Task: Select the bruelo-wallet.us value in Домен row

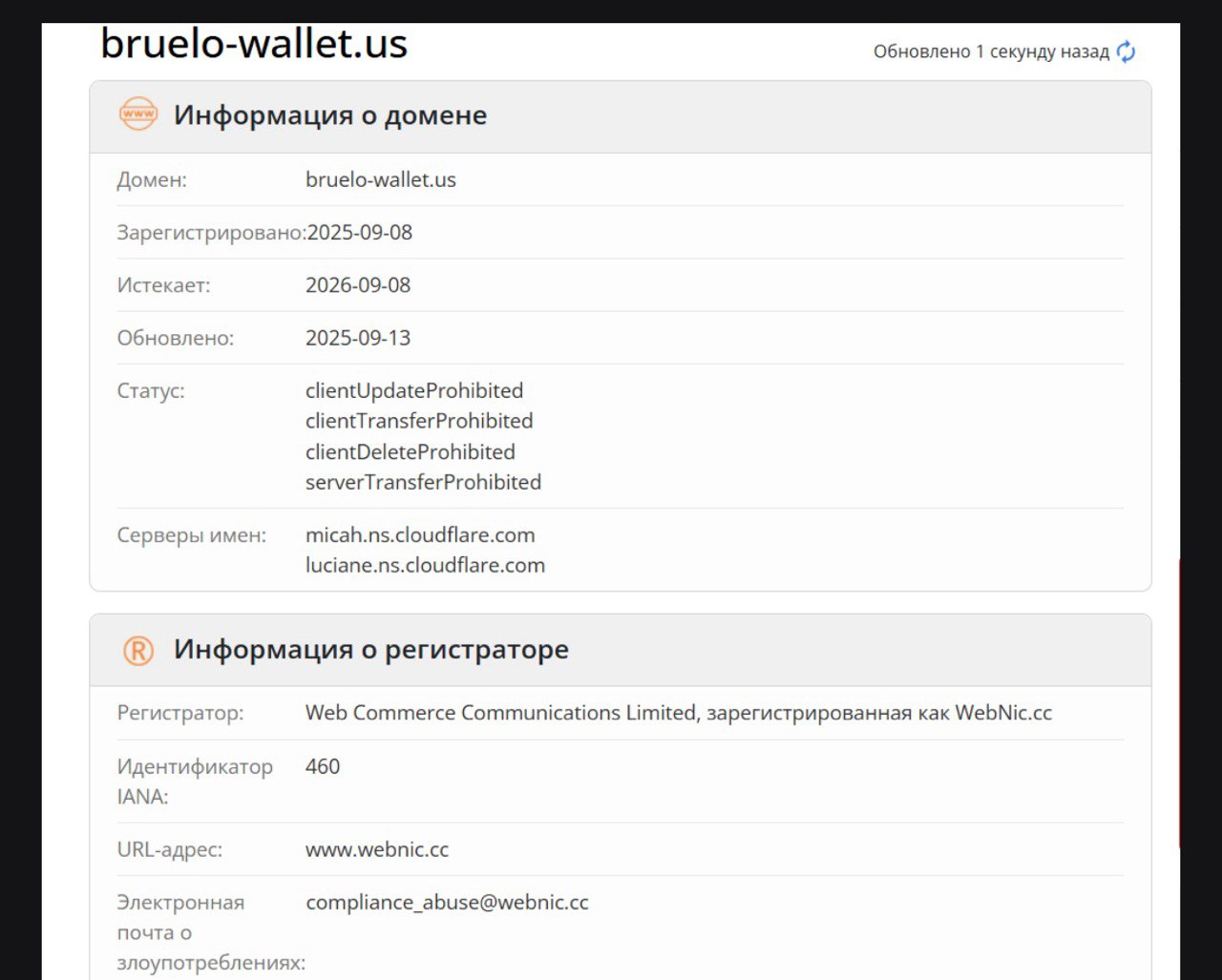Action: (380, 179)
